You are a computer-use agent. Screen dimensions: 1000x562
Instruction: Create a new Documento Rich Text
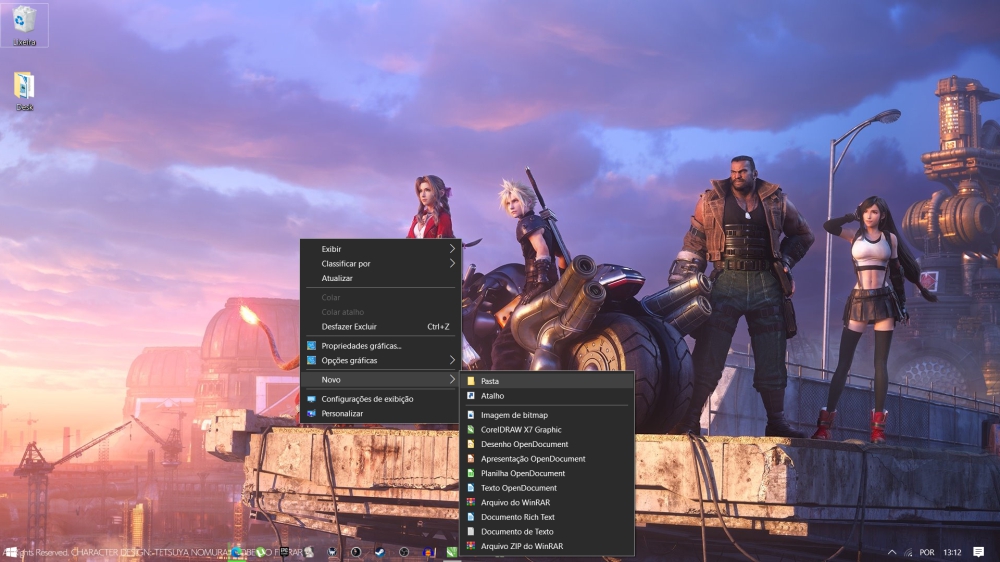coord(547,517)
